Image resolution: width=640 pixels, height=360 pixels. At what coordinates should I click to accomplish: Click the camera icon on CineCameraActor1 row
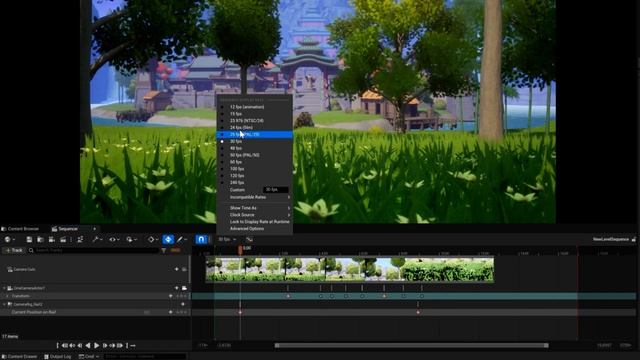(x=184, y=288)
